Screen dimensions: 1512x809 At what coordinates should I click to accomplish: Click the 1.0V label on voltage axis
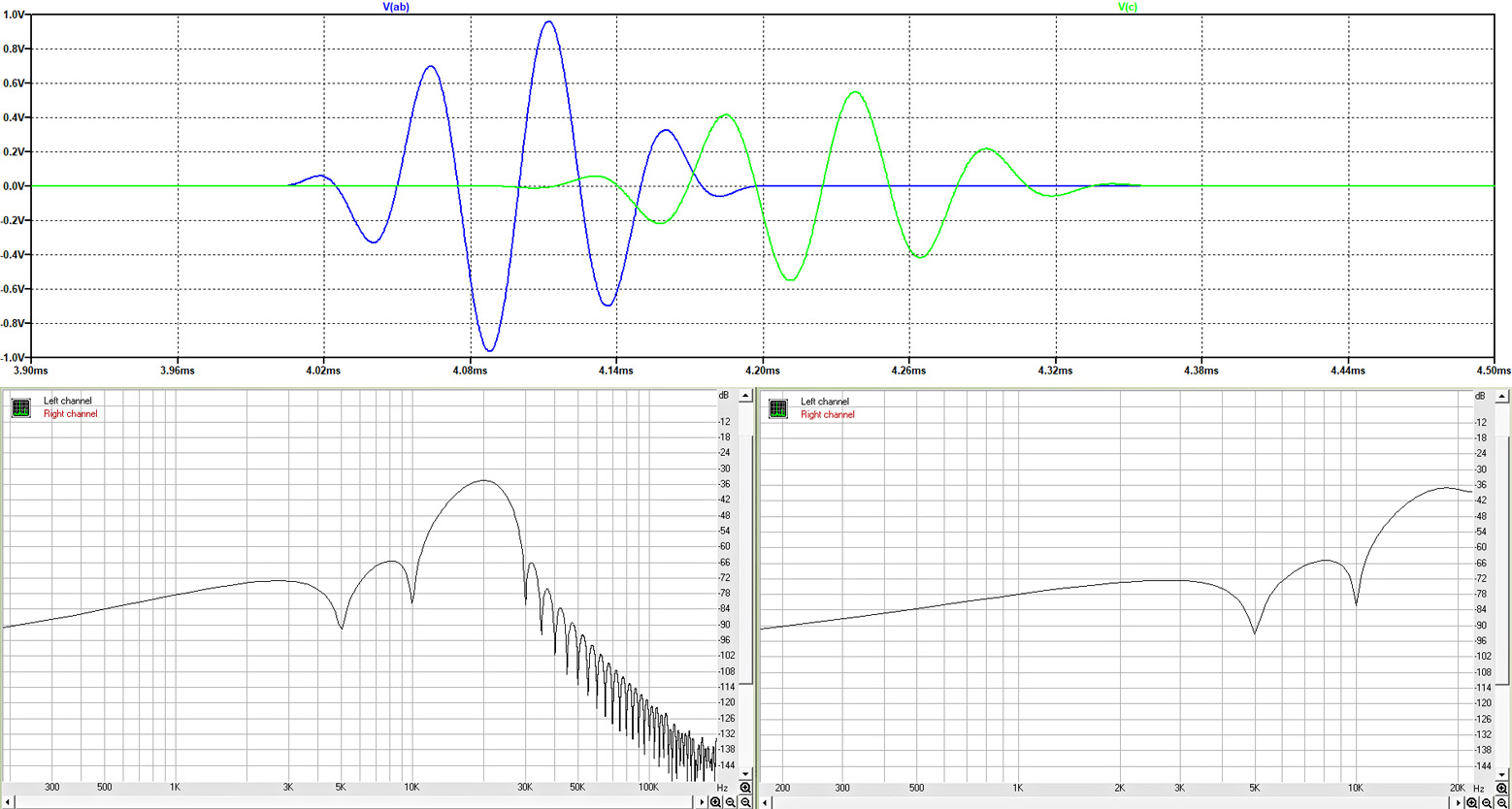coord(14,15)
